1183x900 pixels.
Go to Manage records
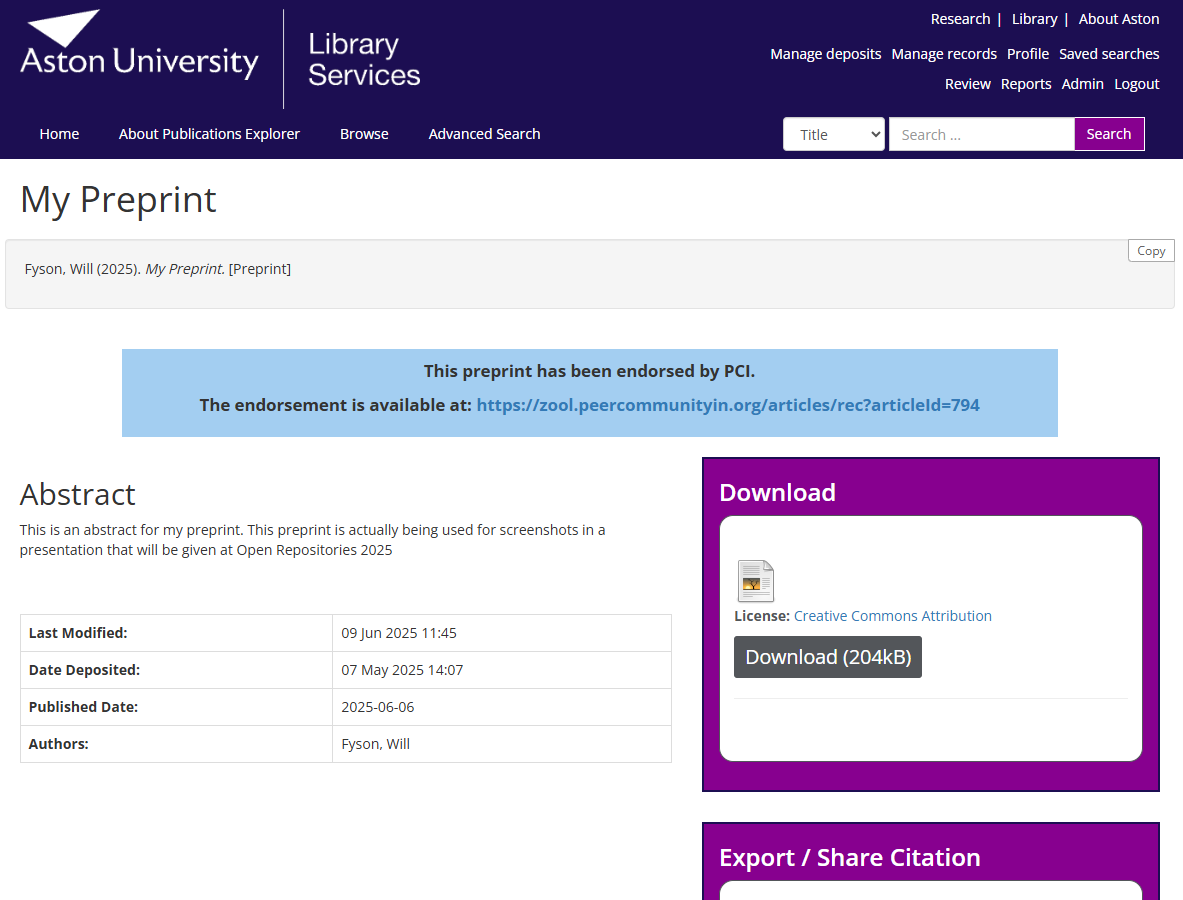(x=944, y=54)
